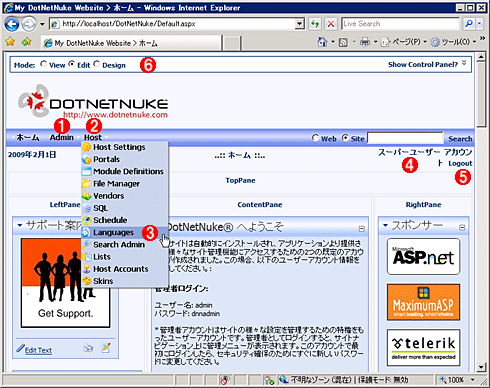Viewport: 490px width, 388px height.
Task: Click the RSS feeds icon in toolbar
Action: pos(343,42)
